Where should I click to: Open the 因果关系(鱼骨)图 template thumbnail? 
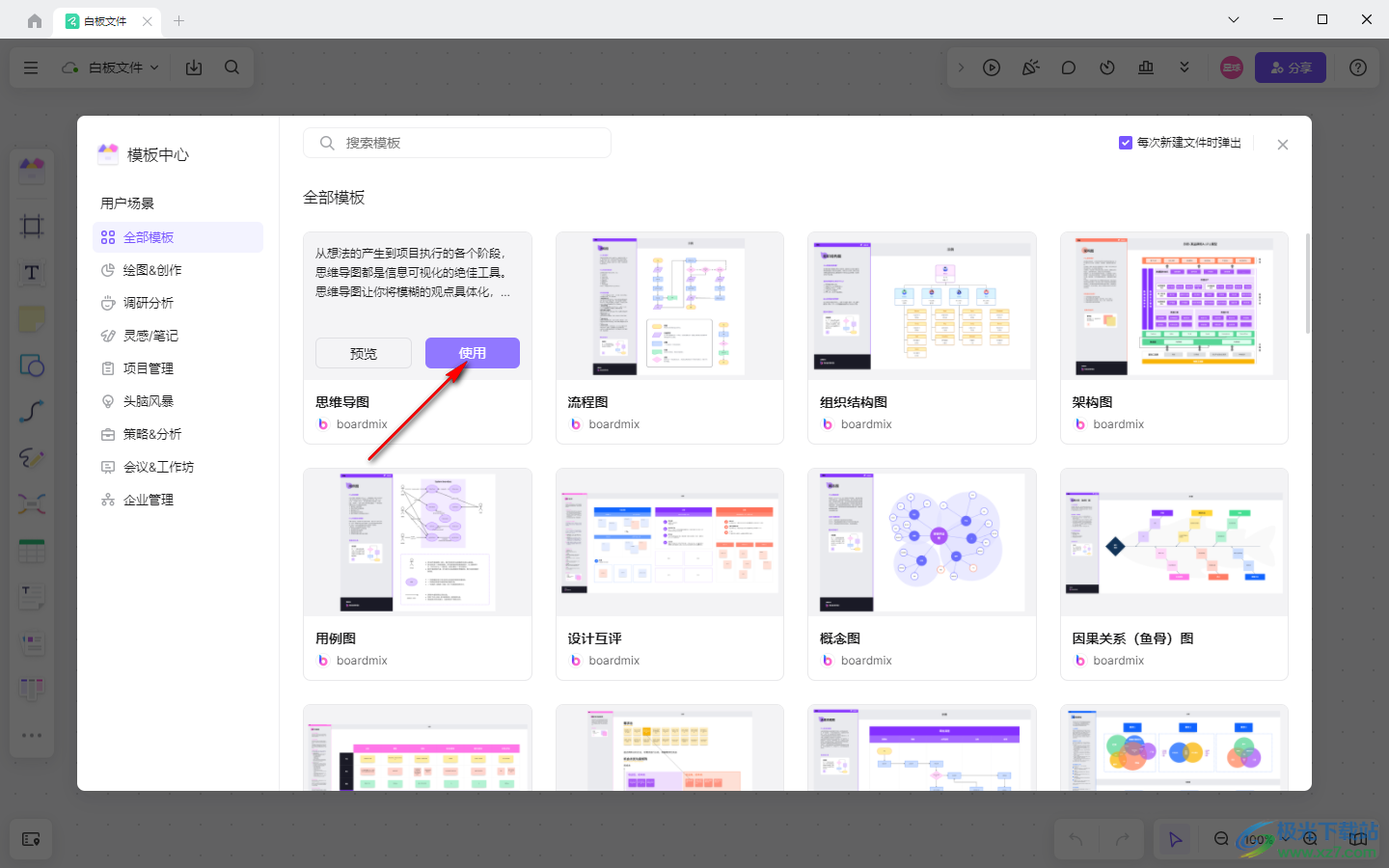click(x=1174, y=542)
